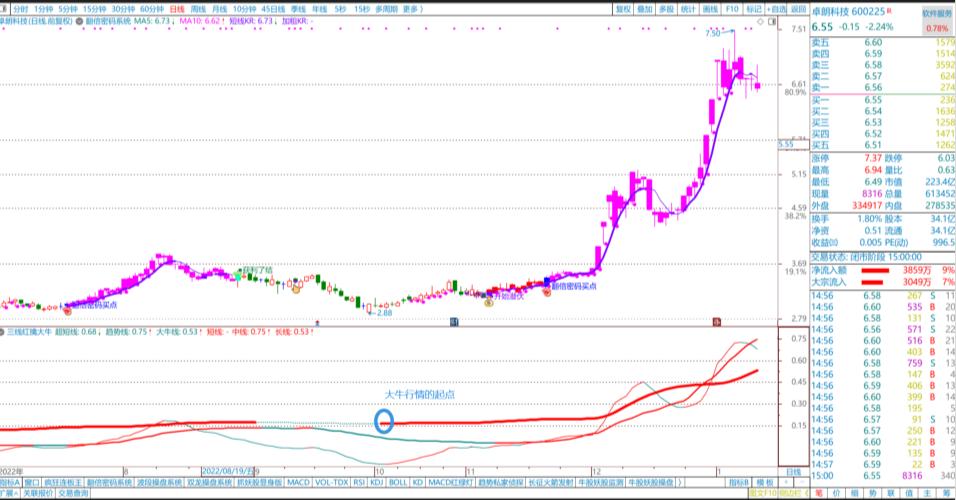Expand the 扩展 panel toggle
956x500 pixels.
coord(9,493)
